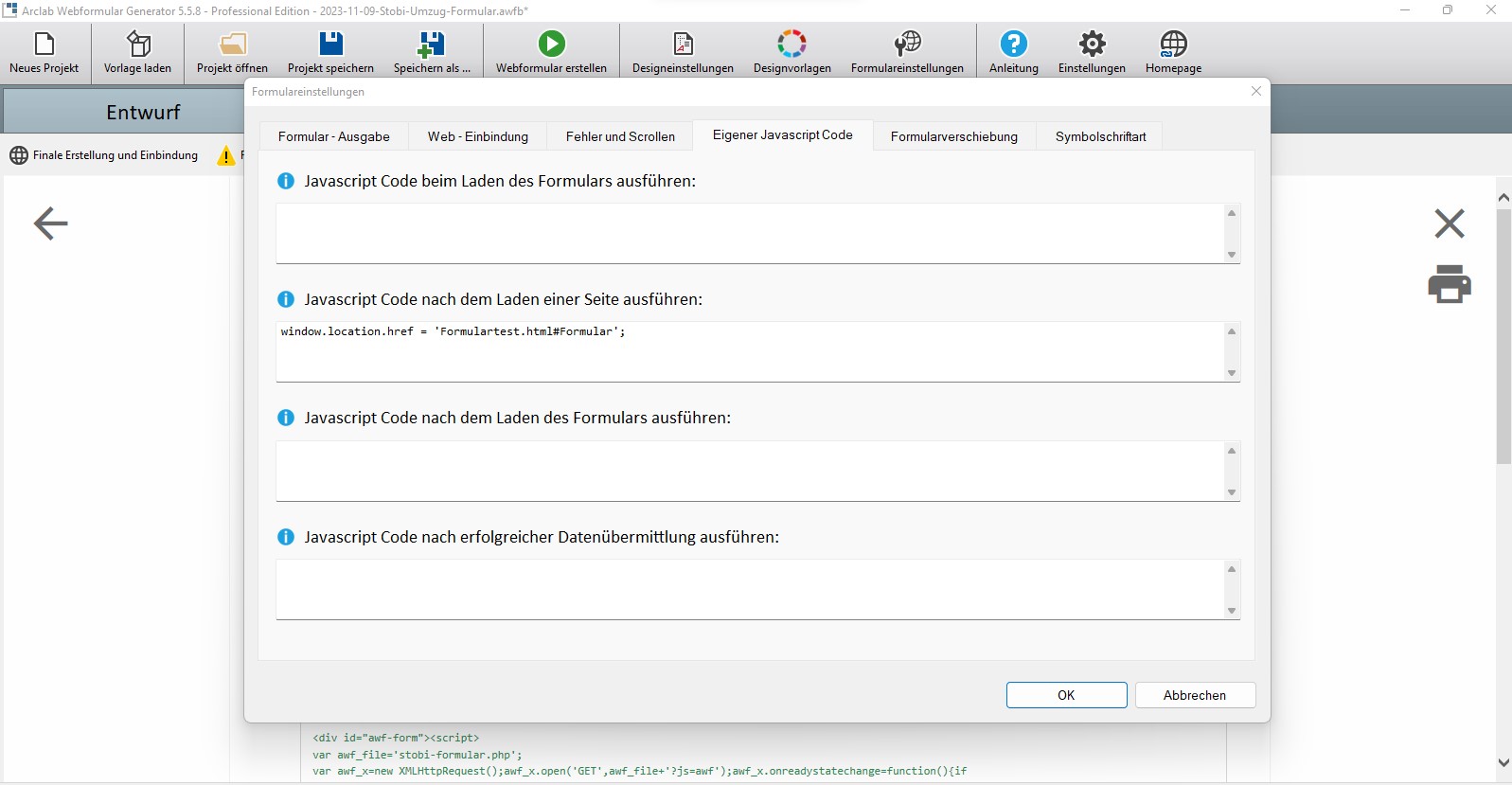Open the Homepage globe icon
Image resolution: width=1512 pixels, height=785 pixels.
point(1173,45)
